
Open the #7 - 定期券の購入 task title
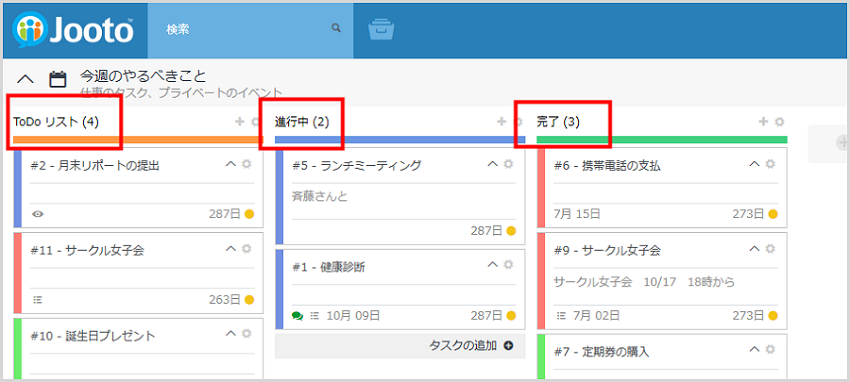tap(602, 352)
